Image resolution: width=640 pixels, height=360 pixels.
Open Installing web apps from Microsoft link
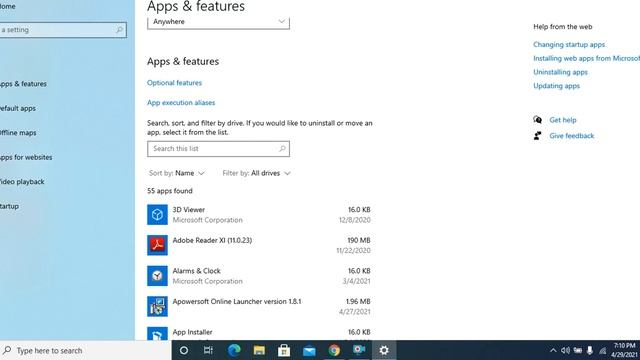(x=587, y=58)
